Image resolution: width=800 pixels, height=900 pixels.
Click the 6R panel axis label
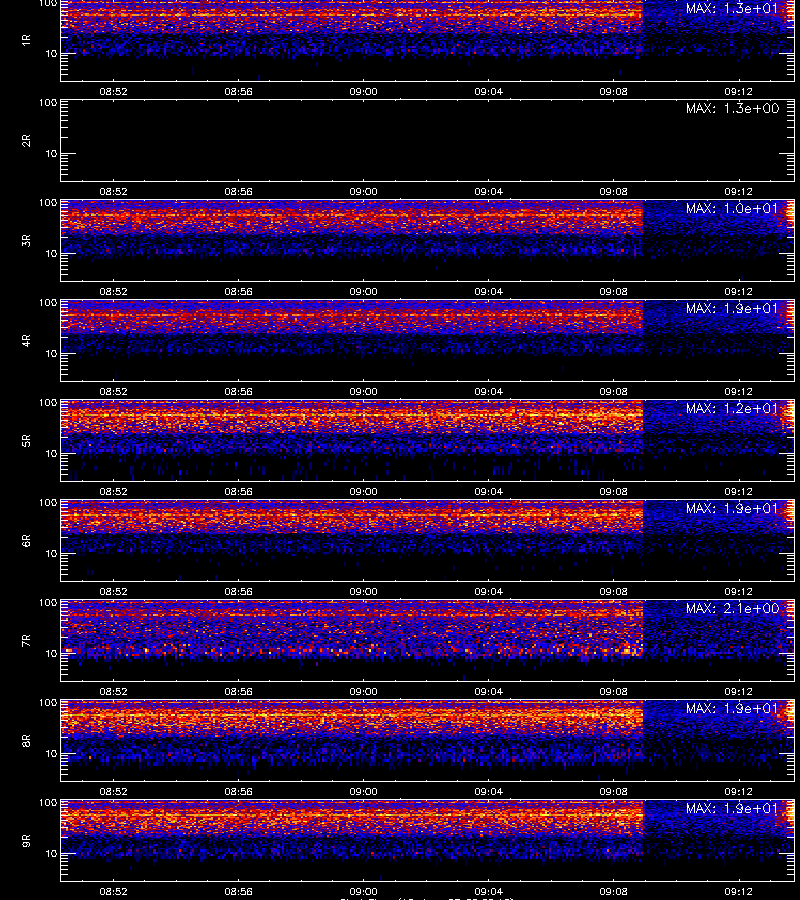(26, 541)
